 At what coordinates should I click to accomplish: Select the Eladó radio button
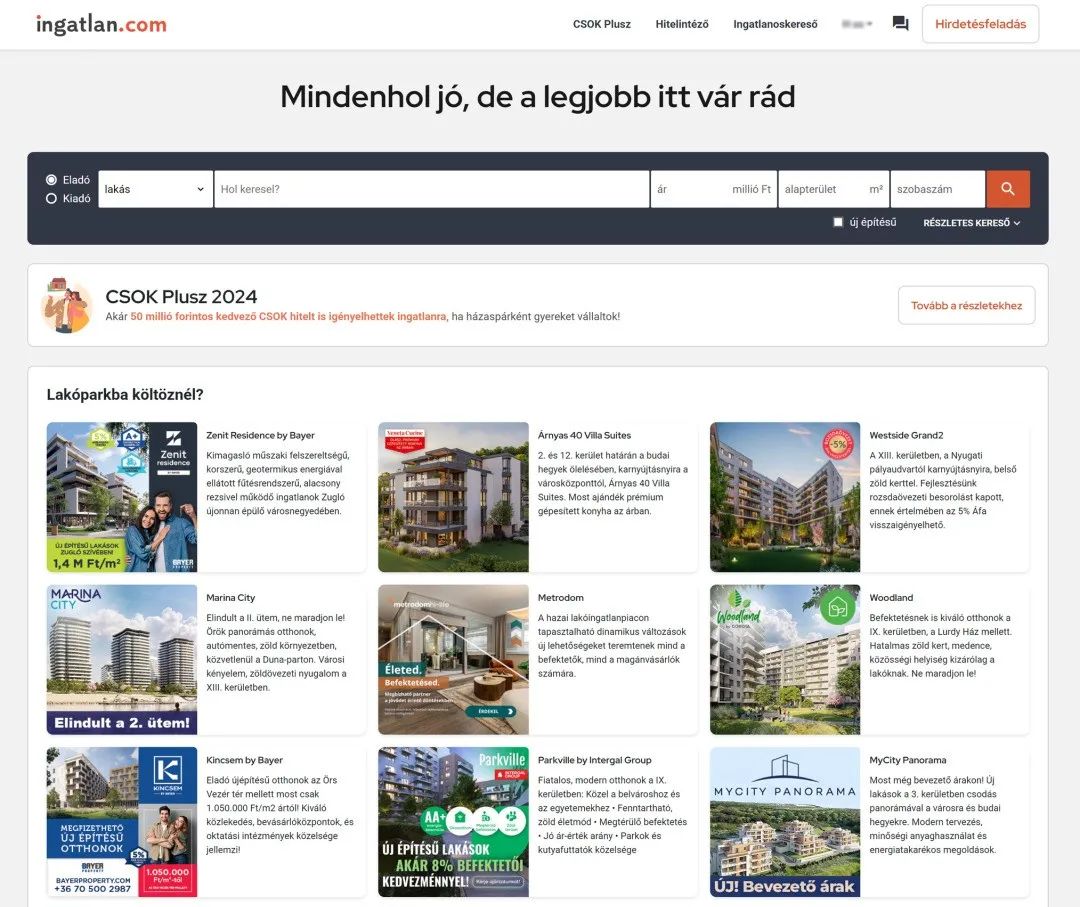coord(52,180)
